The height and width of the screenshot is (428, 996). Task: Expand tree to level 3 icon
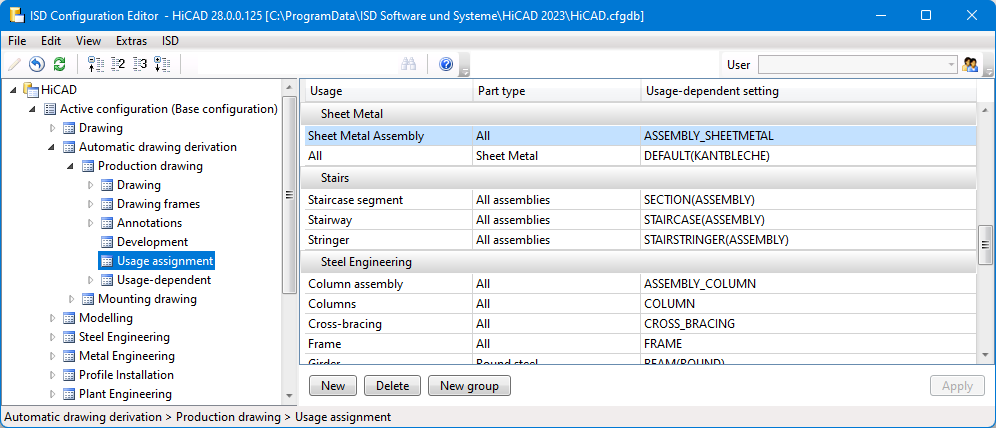(x=140, y=64)
